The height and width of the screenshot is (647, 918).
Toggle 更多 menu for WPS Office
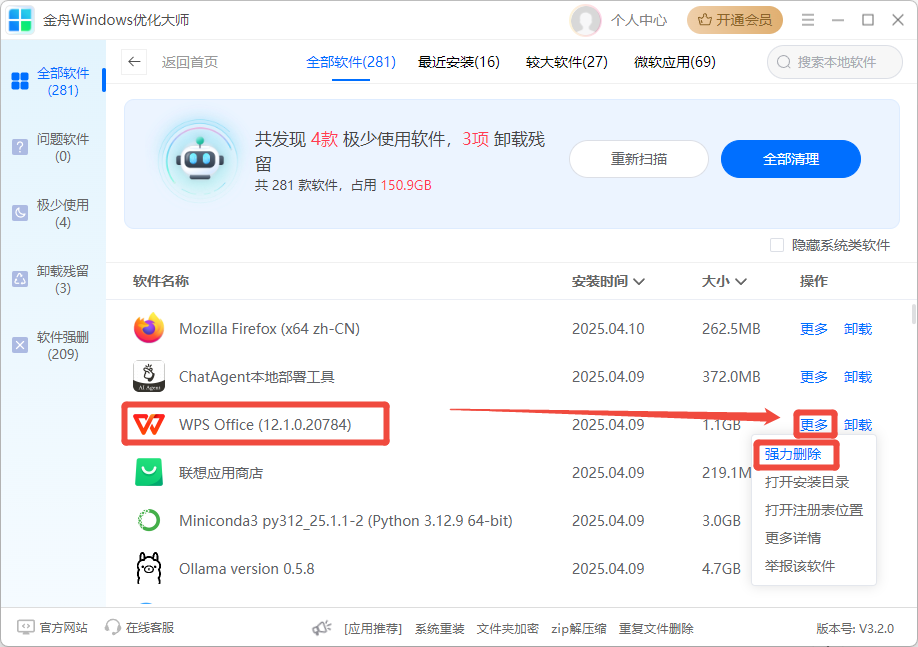(814, 425)
